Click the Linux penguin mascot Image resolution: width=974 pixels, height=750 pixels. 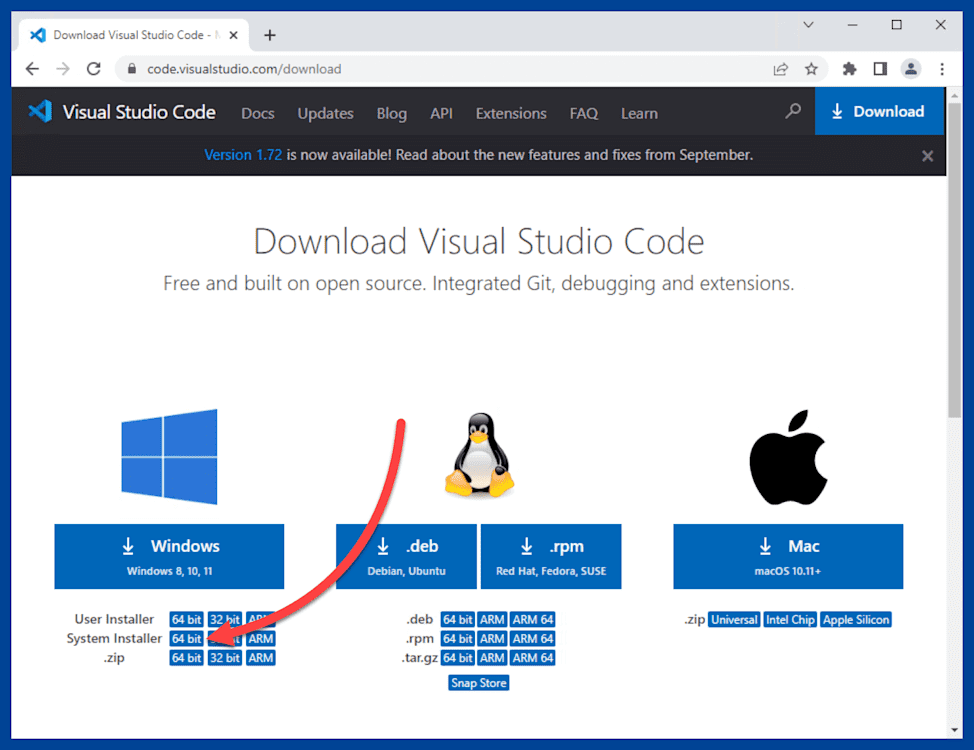(x=479, y=456)
